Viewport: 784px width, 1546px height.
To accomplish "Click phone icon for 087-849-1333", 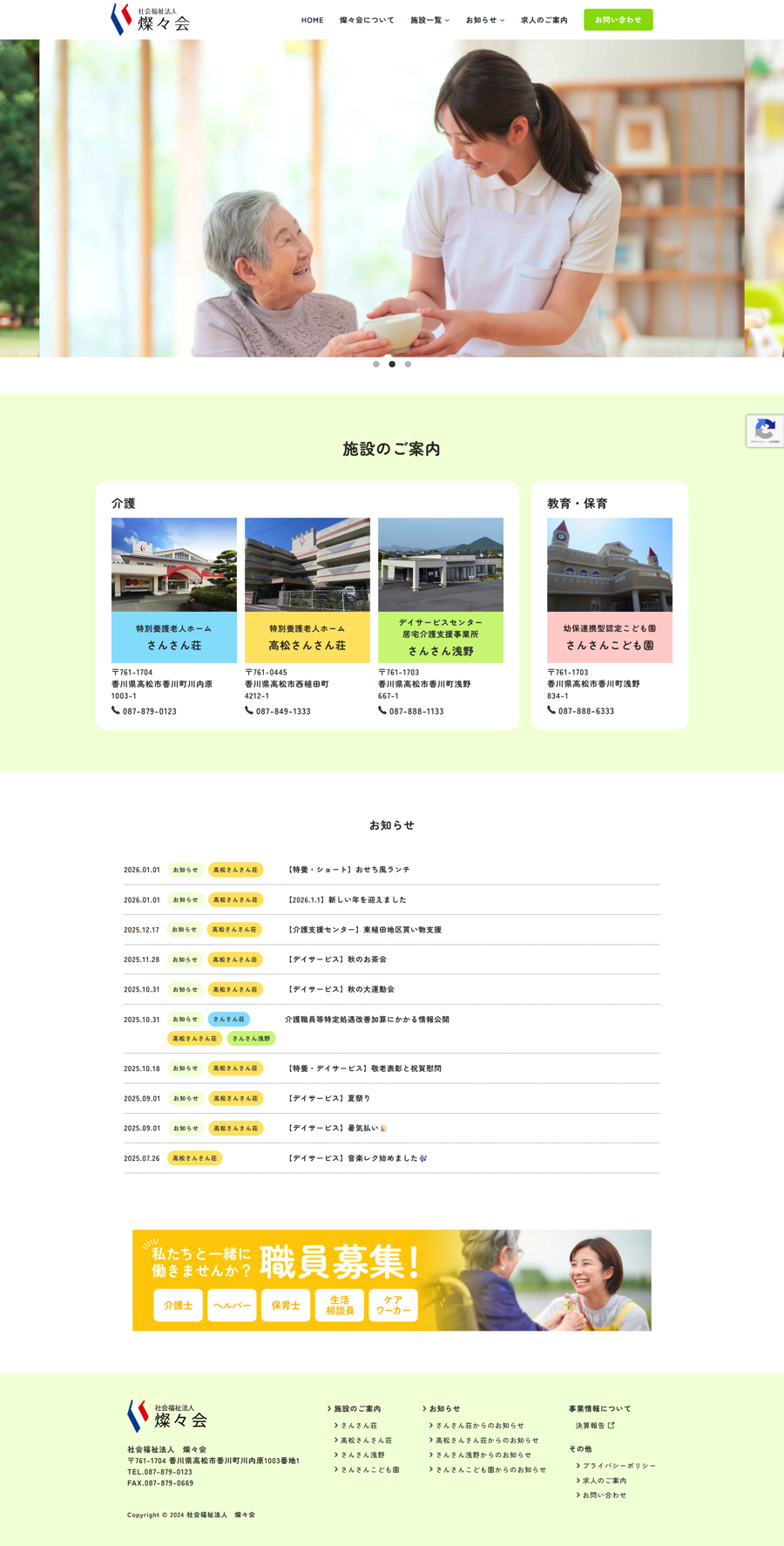I will pos(248,710).
